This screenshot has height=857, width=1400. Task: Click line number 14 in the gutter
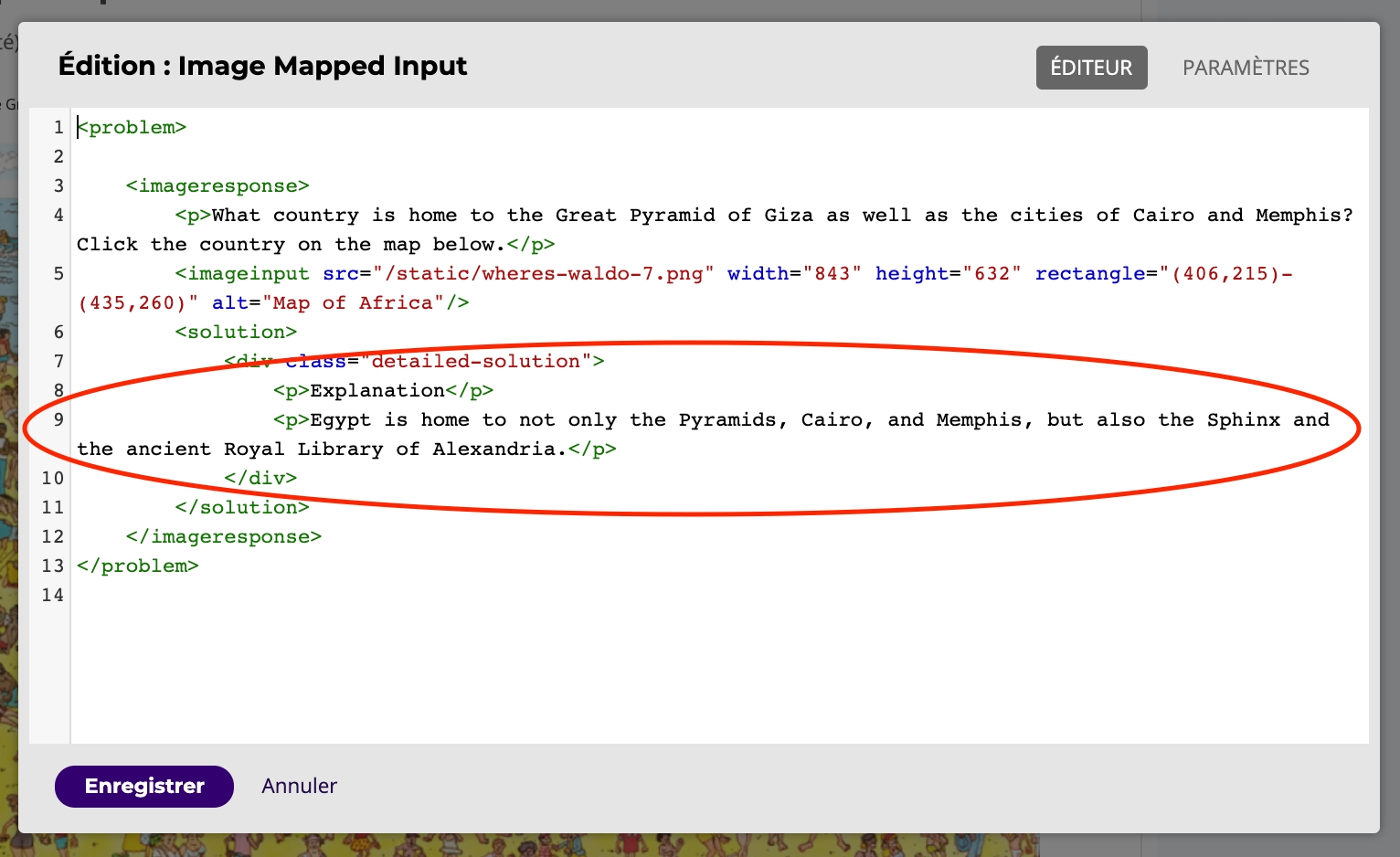point(53,596)
